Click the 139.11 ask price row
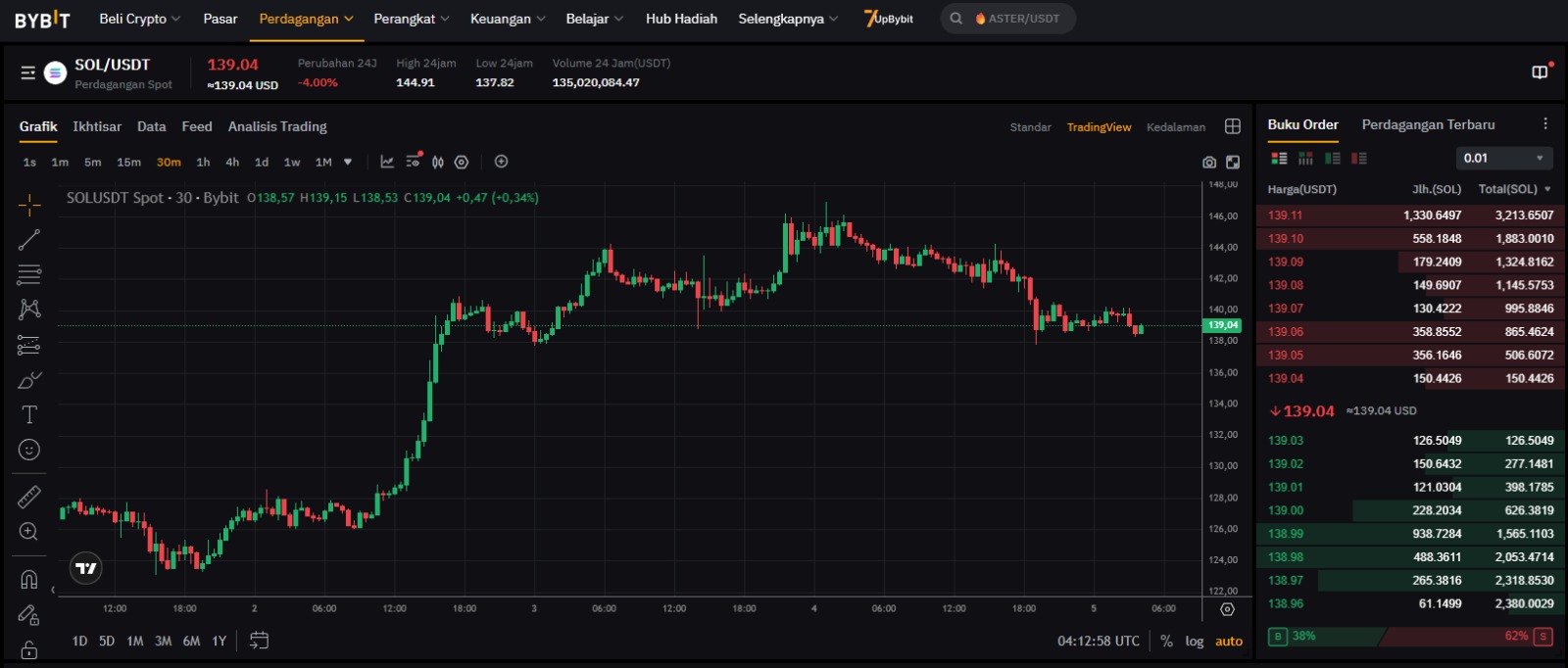Screen dimensions: 1568x668 pyautogui.click(x=1411, y=215)
